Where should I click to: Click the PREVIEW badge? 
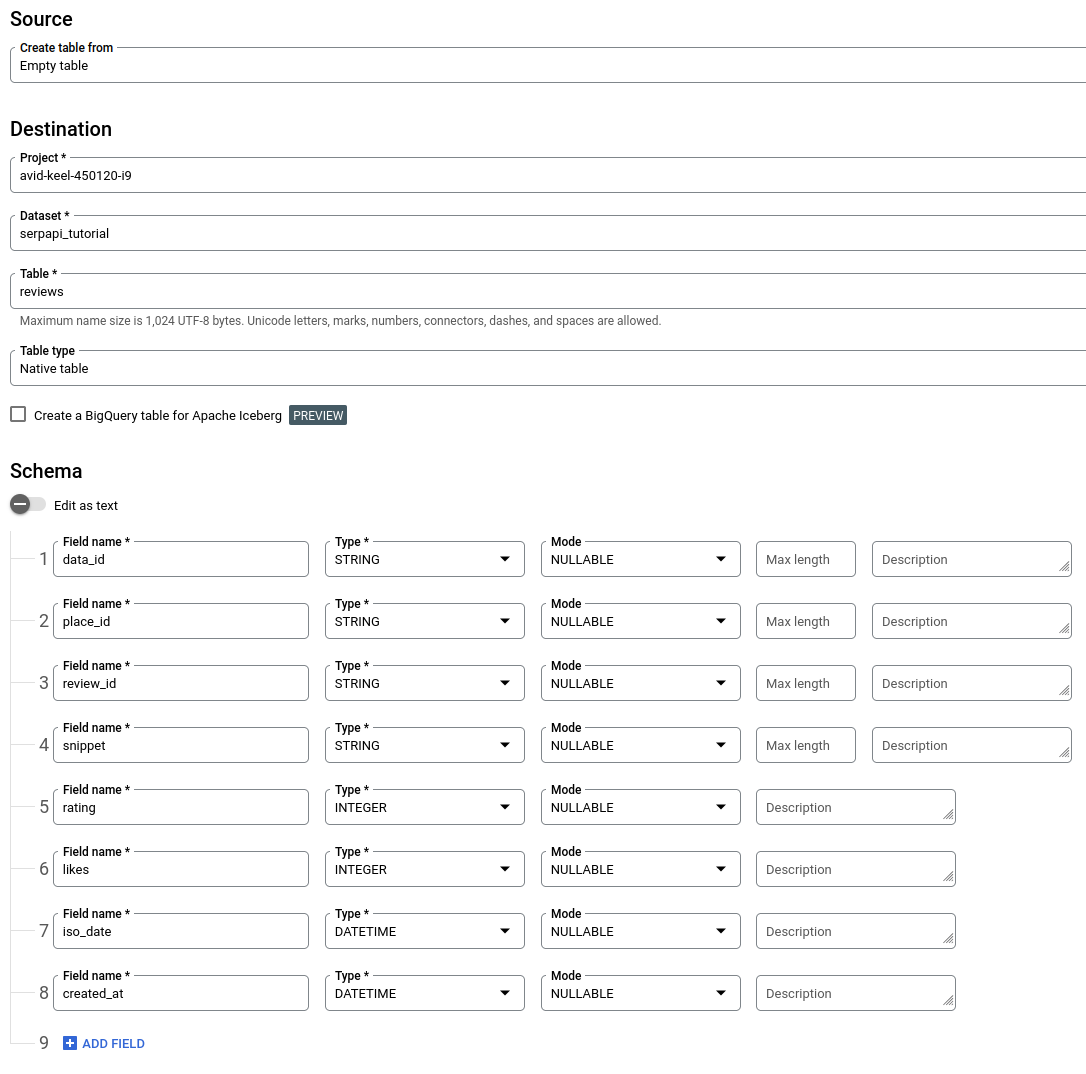pyautogui.click(x=318, y=415)
